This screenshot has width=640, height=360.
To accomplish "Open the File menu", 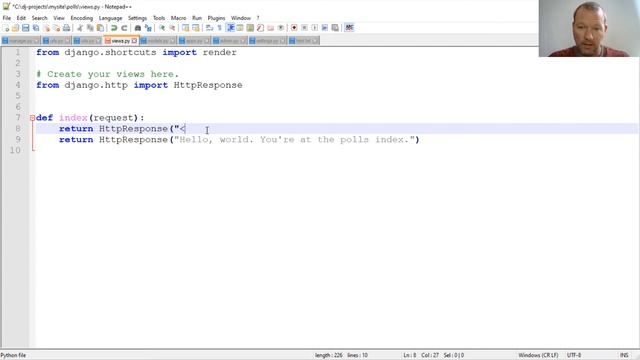I will (x=7, y=18).
